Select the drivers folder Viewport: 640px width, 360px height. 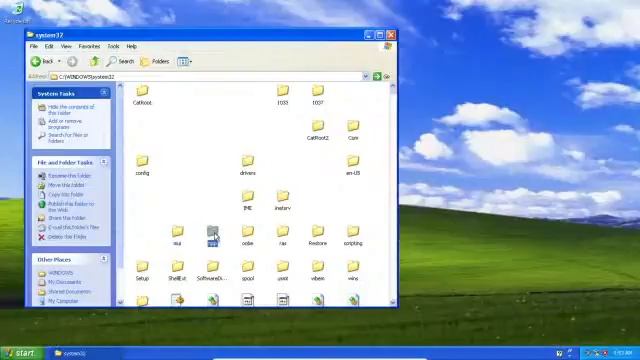(x=248, y=165)
